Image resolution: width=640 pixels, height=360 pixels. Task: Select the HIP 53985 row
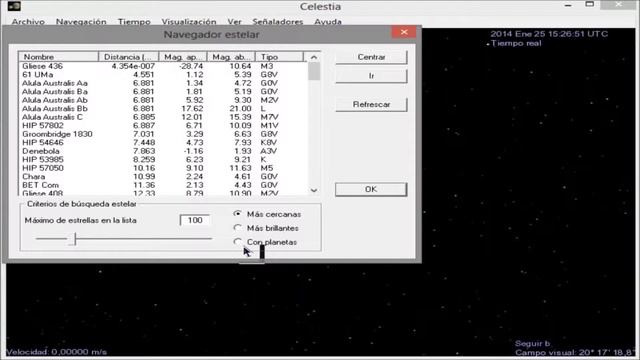click(163, 160)
